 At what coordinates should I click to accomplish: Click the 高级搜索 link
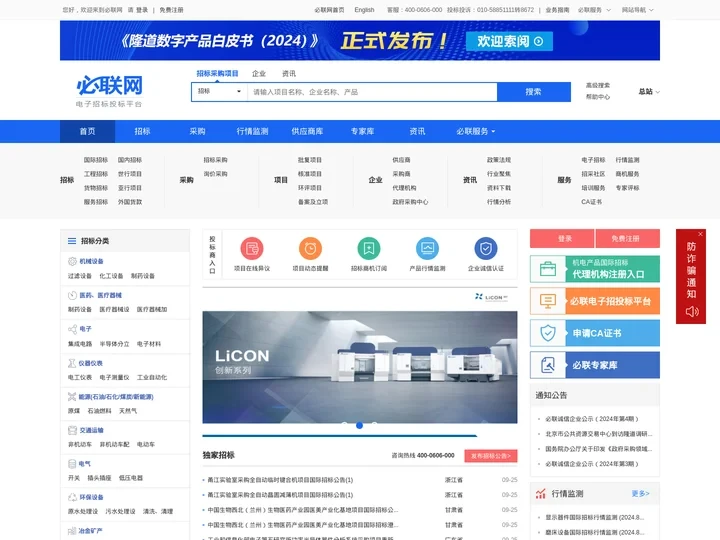[x=597, y=85]
